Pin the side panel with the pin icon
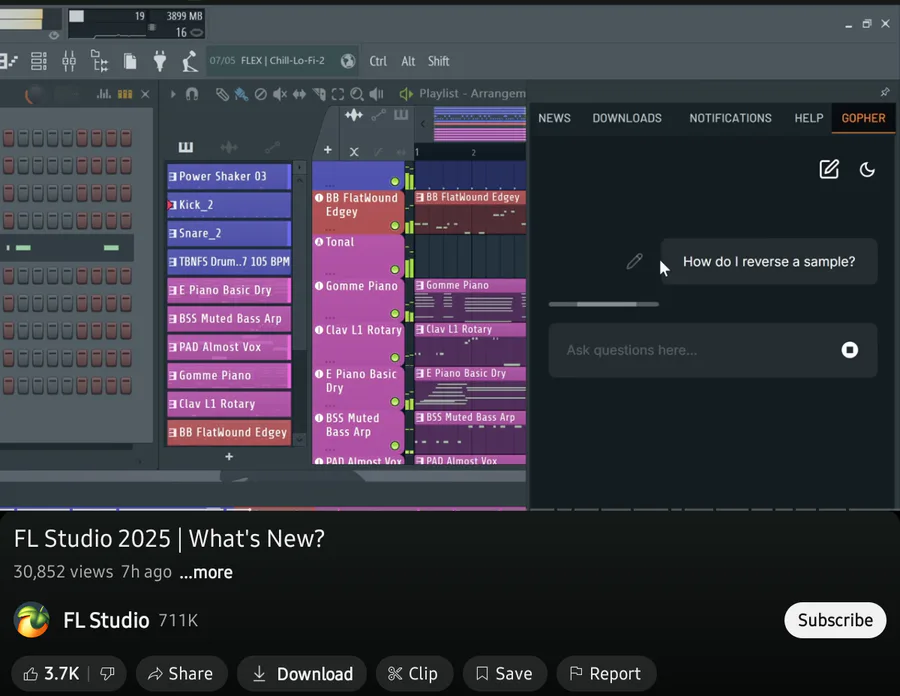The width and height of the screenshot is (900, 696). pyautogui.click(x=885, y=92)
